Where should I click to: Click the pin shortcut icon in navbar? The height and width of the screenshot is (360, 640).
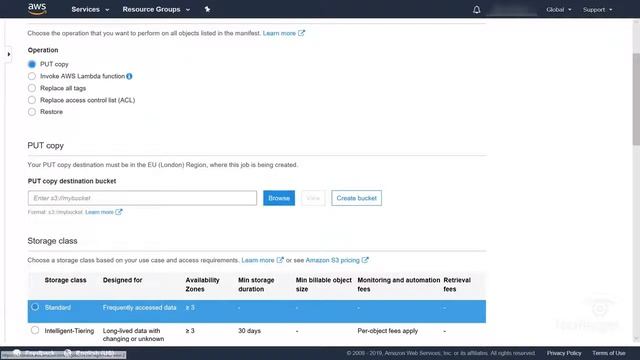click(x=207, y=9)
